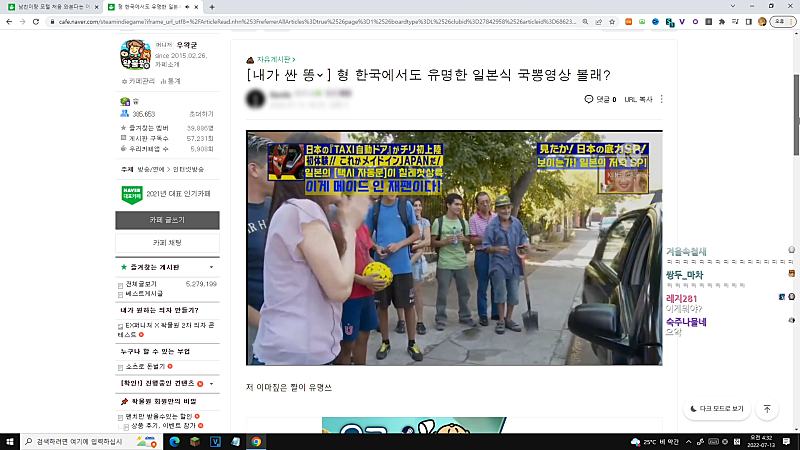Viewport: 800px width, 450px height.
Task: Open the weather widget in the taskbar
Action: tap(655, 442)
